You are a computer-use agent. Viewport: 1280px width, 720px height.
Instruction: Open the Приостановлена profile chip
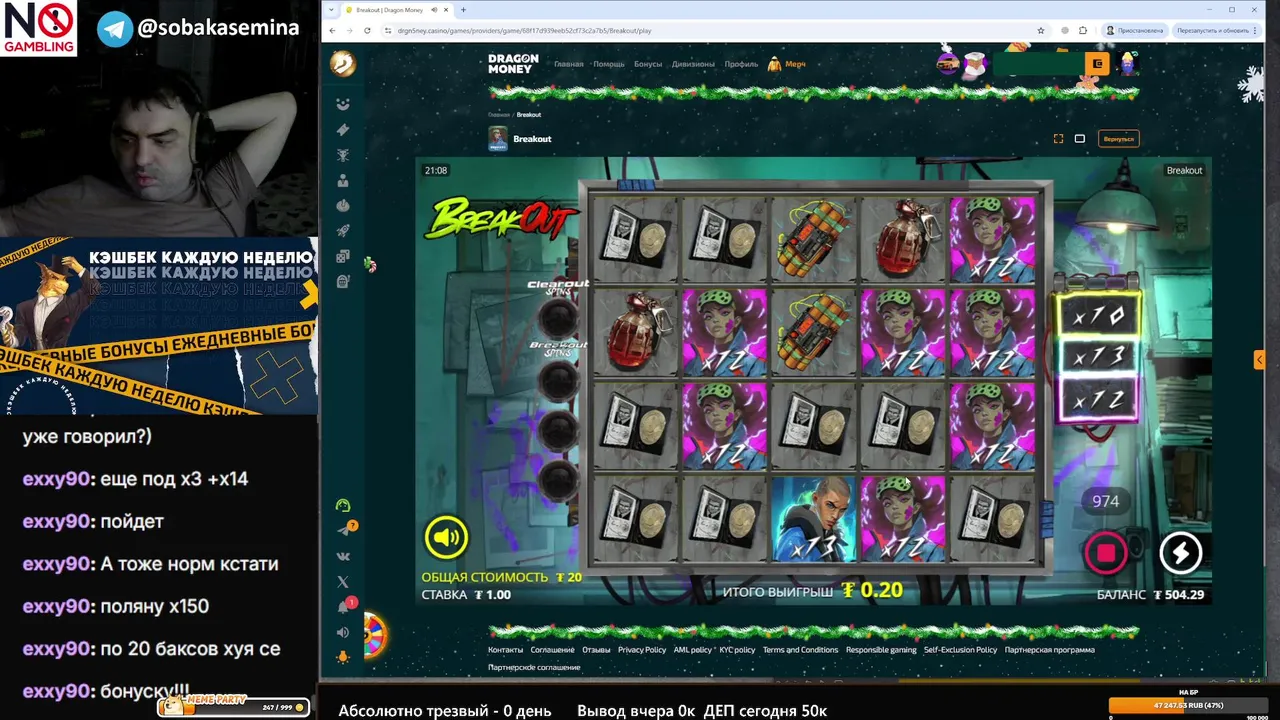click(1135, 30)
